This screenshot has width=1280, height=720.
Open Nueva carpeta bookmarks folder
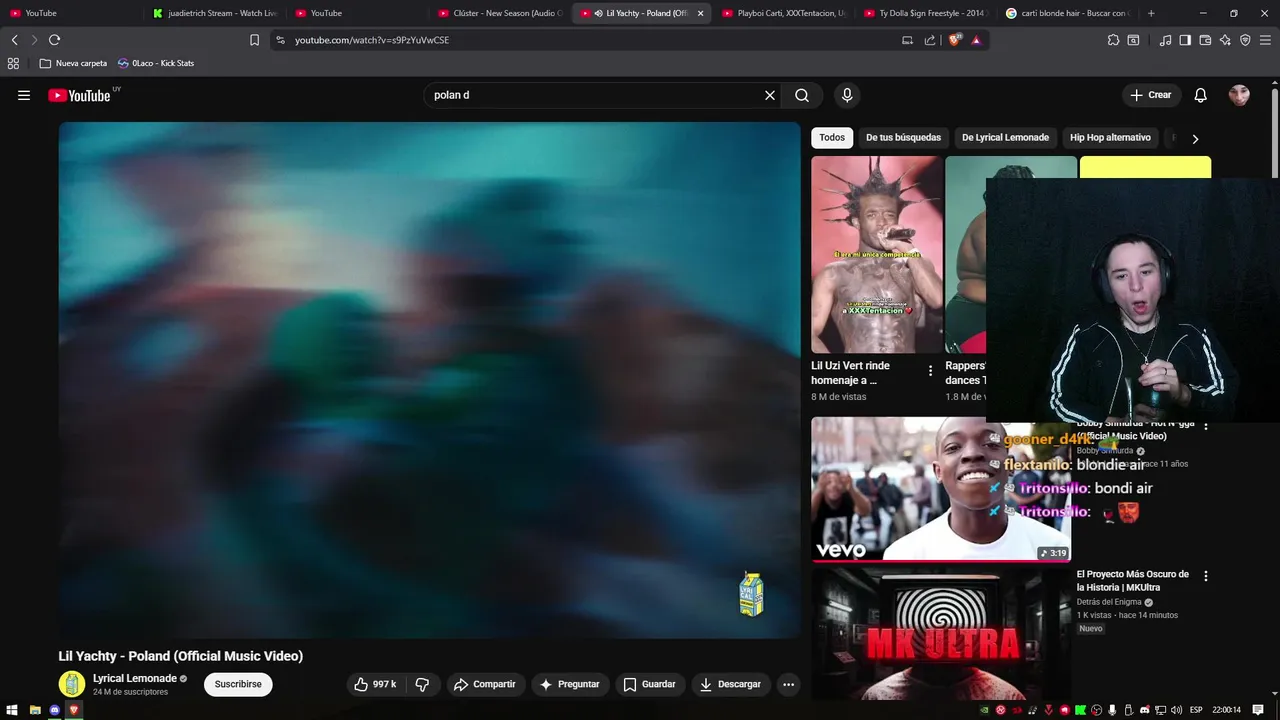pos(73,63)
